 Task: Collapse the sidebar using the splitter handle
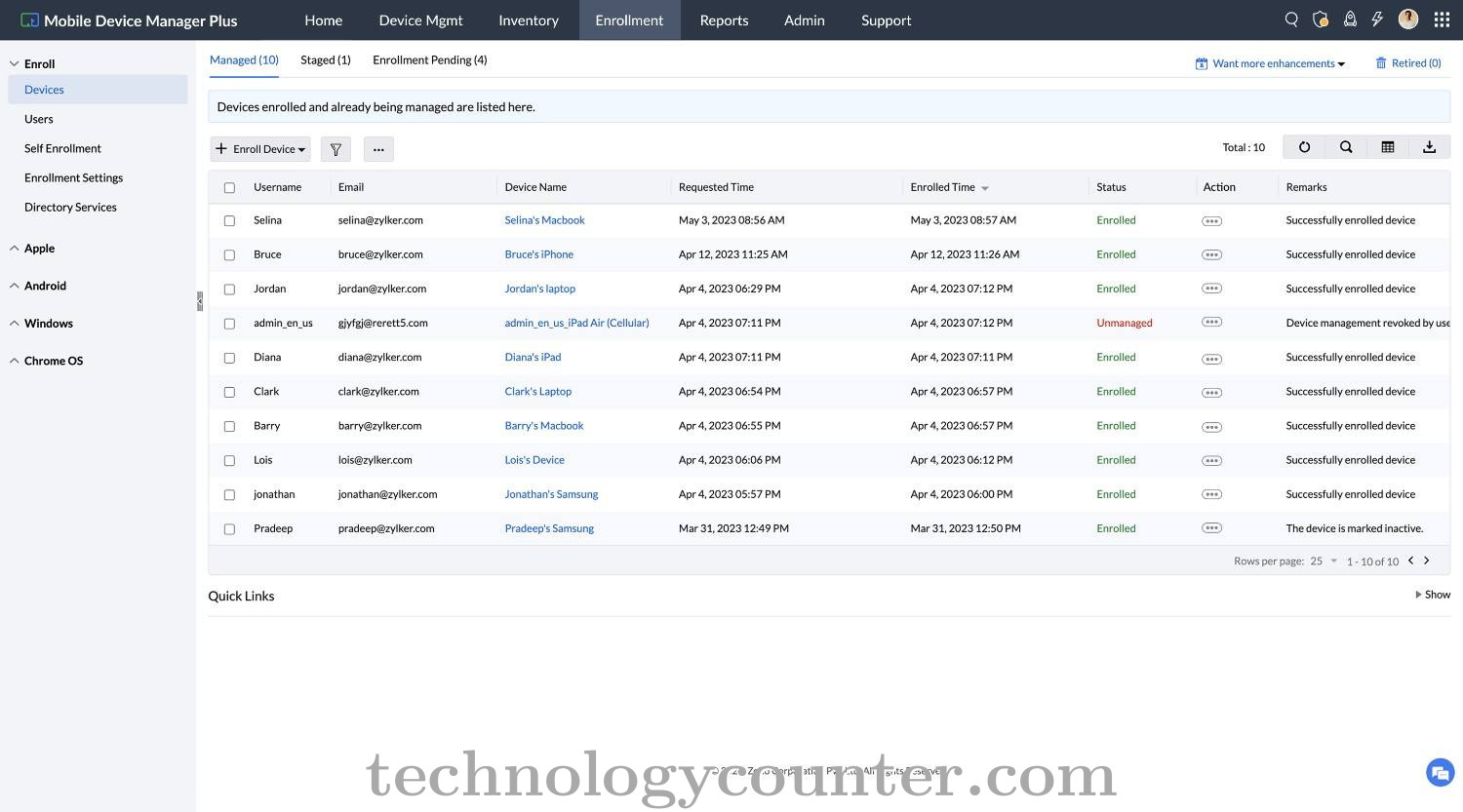(200, 301)
